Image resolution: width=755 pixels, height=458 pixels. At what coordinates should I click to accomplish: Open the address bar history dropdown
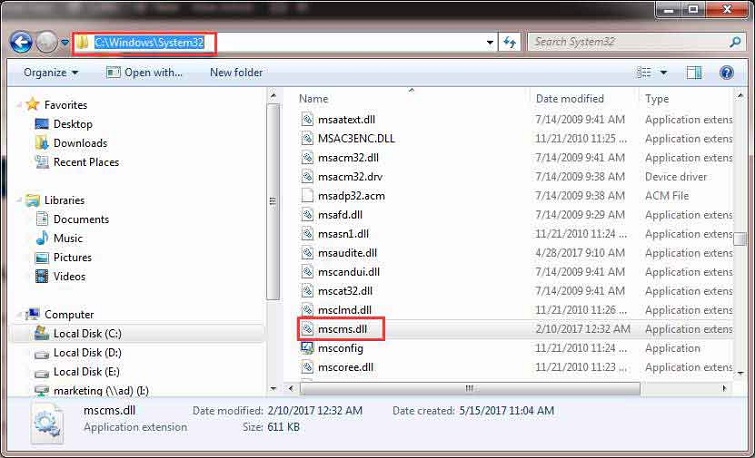490,43
